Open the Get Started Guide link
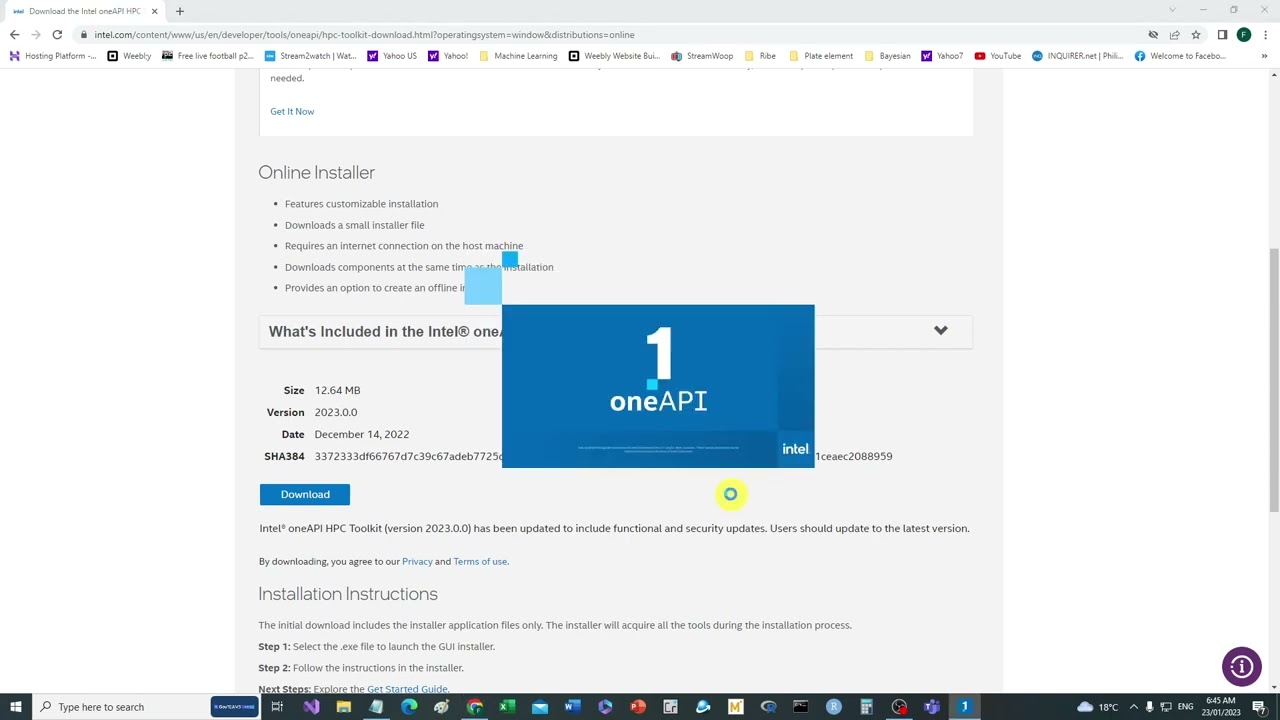Image resolution: width=1280 pixels, height=720 pixels. (x=407, y=689)
